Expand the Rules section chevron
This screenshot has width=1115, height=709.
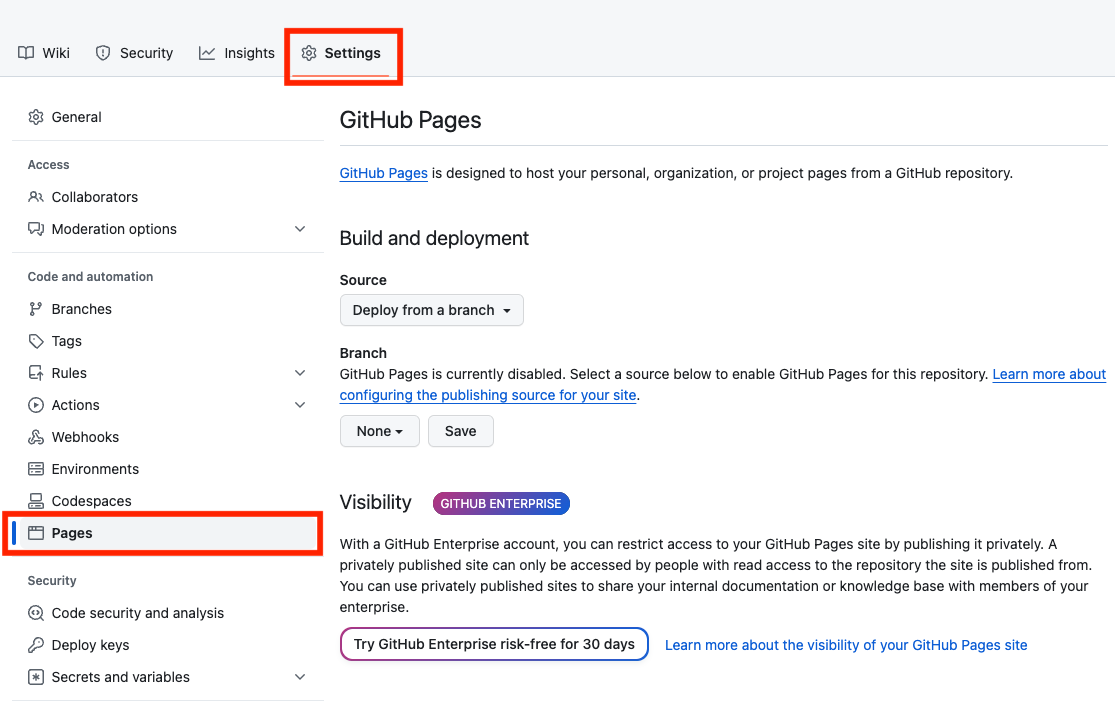tap(300, 373)
